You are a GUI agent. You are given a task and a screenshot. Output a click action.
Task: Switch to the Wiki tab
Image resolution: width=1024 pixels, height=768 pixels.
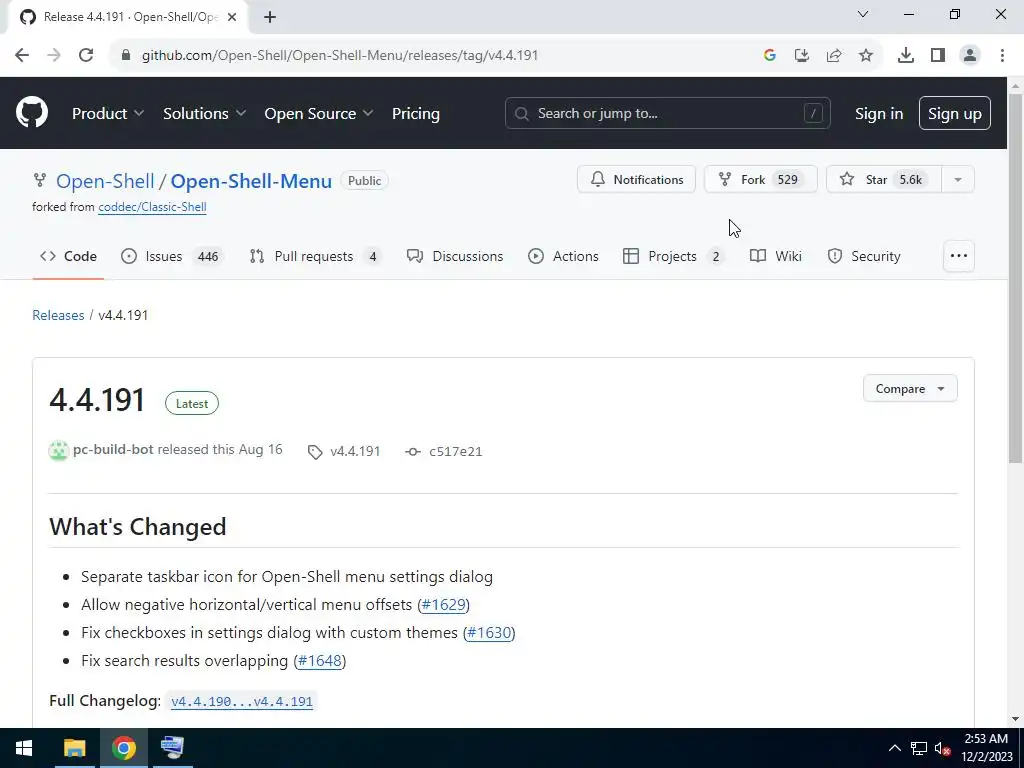(x=776, y=256)
